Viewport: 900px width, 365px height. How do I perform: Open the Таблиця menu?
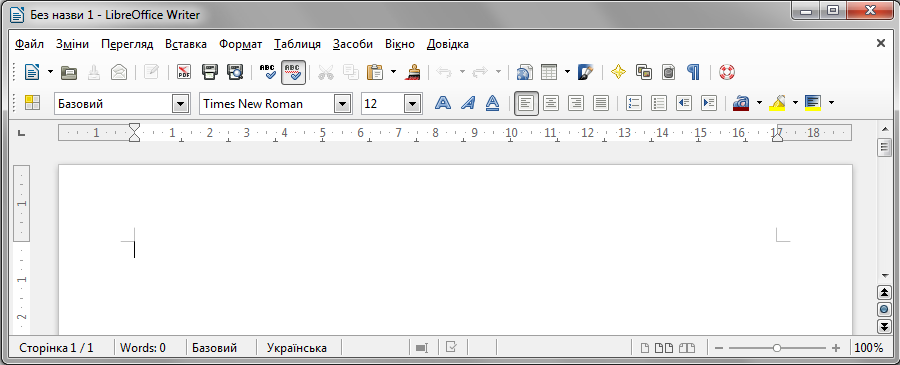[297, 44]
